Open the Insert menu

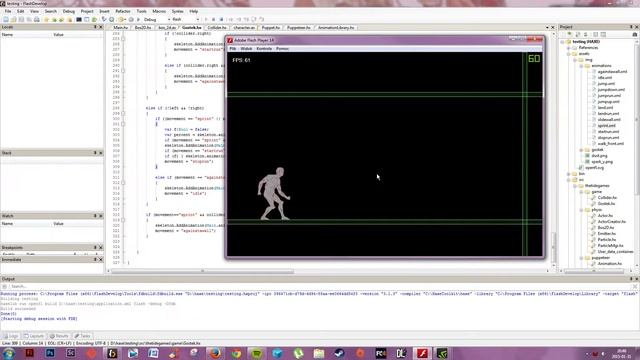(104, 11)
